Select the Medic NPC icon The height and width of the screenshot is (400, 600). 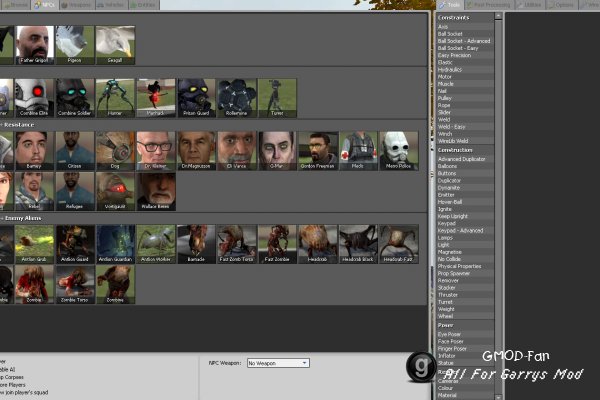click(359, 151)
